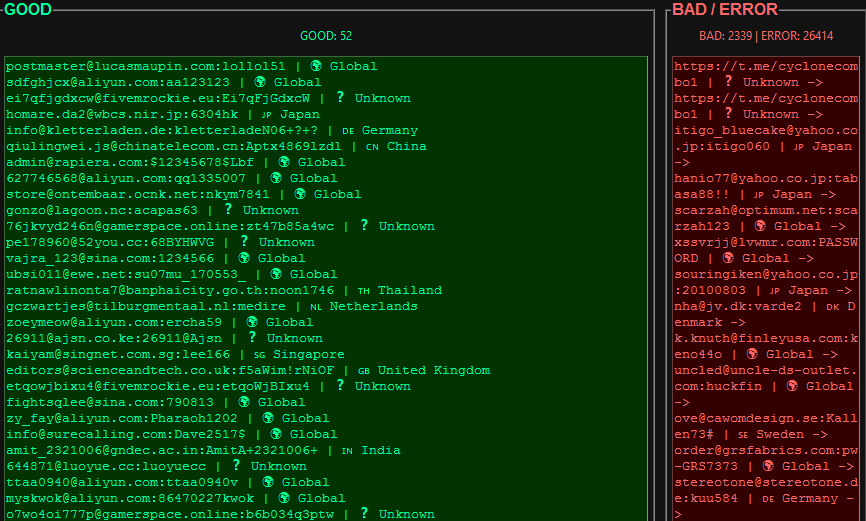Click the CN flag icon beside China
Viewport: 866px width, 521px height.
[372, 147]
